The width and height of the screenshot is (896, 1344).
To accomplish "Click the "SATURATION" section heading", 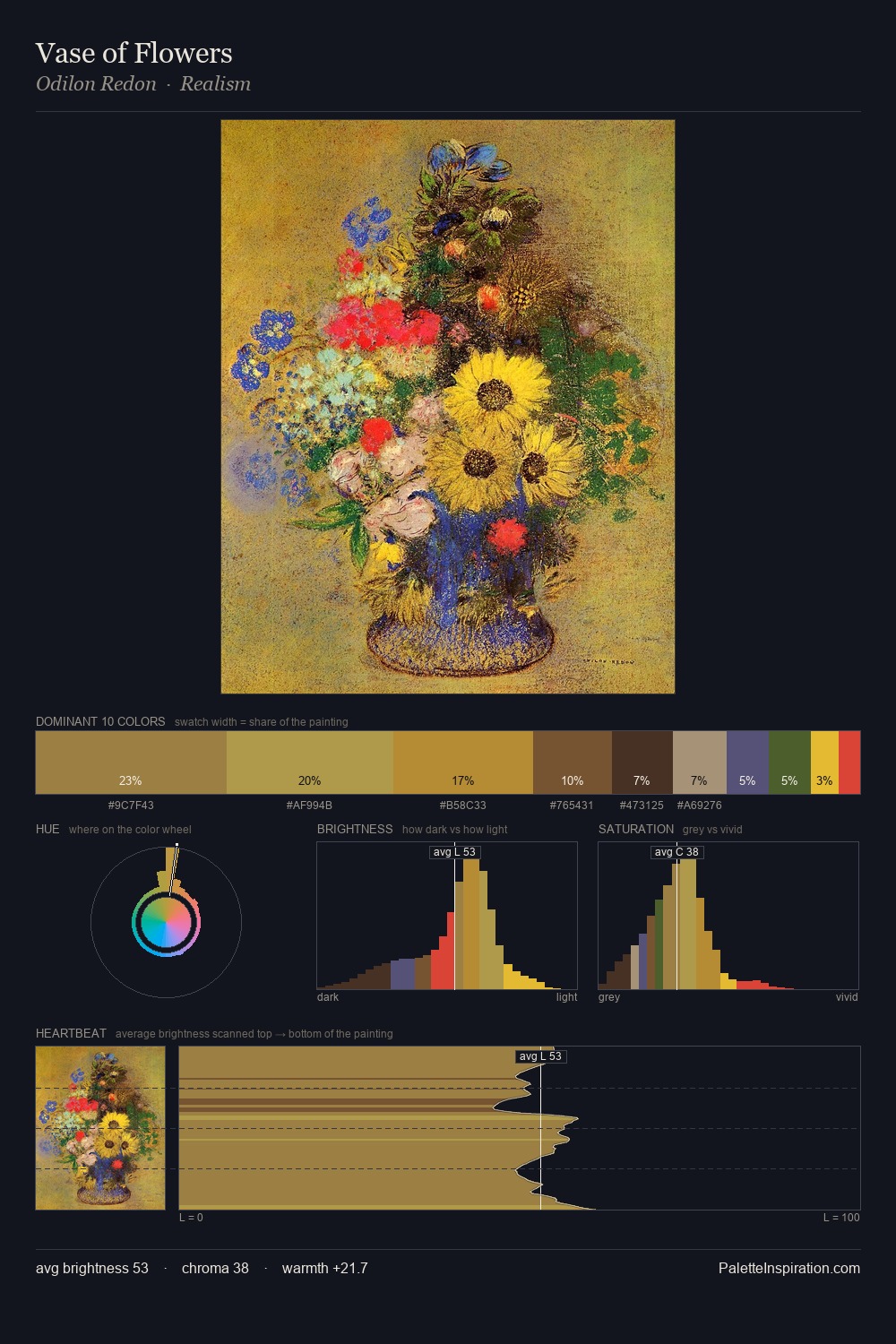I will pos(636,829).
